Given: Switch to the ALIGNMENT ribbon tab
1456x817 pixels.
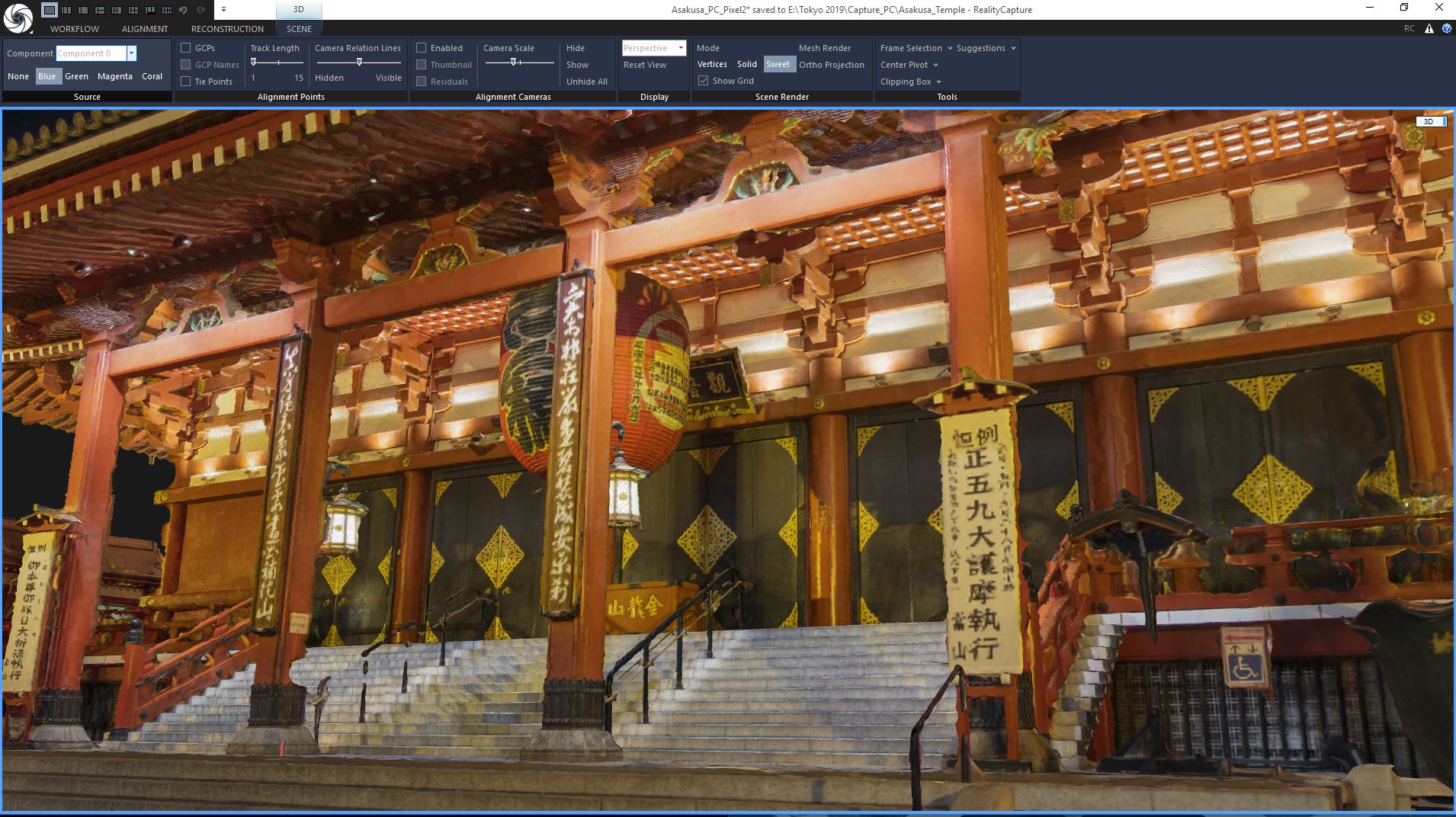Looking at the screenshot, I should [x=145, y=29].
